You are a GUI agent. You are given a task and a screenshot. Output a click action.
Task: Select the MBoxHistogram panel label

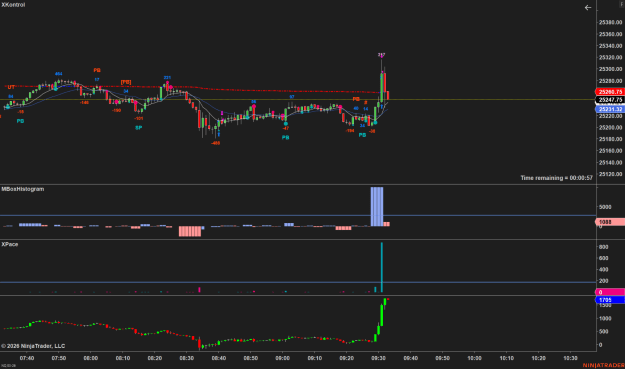coord(23,189)
